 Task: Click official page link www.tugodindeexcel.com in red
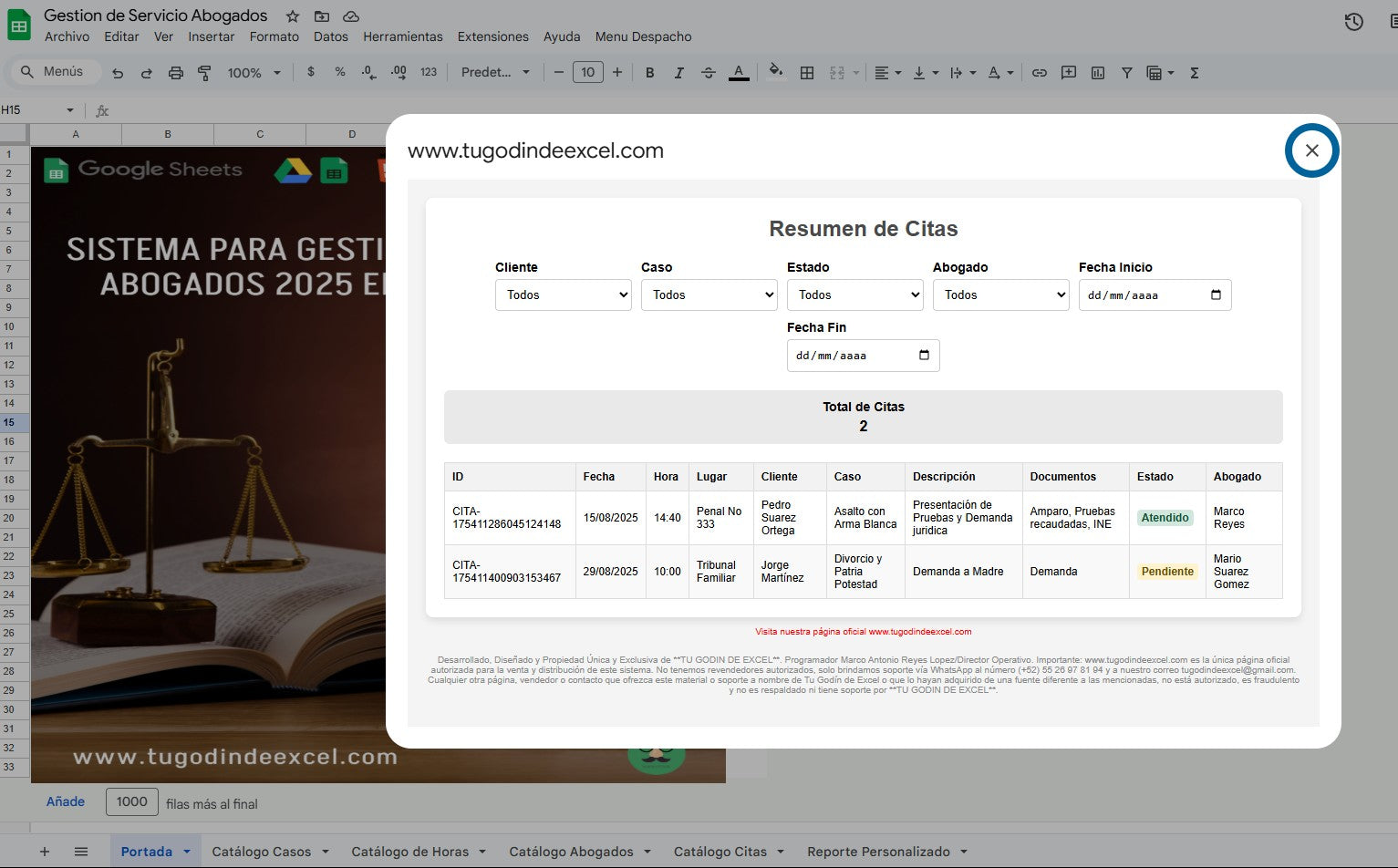point(920,632)
